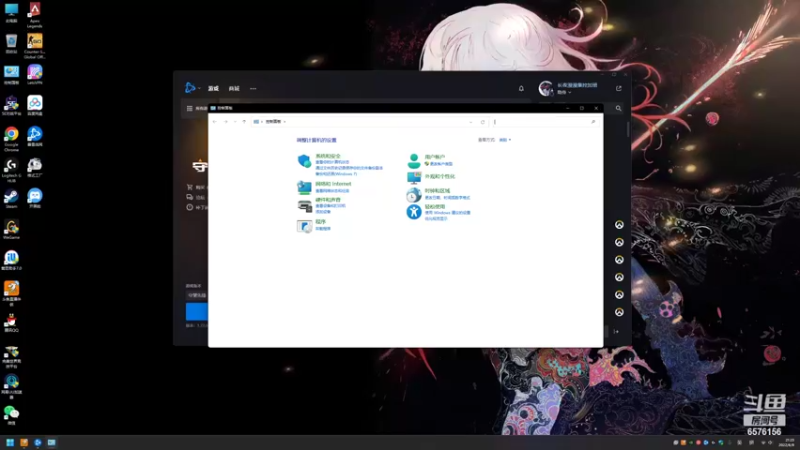Click Battle.net profile avatar

(545, 88)
